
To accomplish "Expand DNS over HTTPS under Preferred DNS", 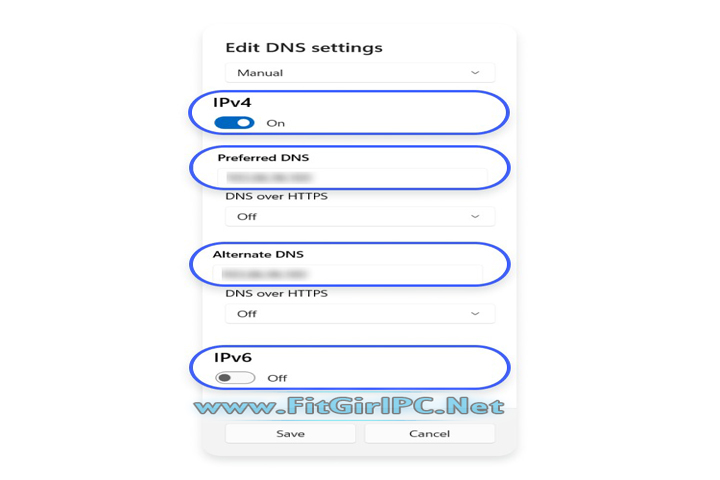I will pos(359,216).
